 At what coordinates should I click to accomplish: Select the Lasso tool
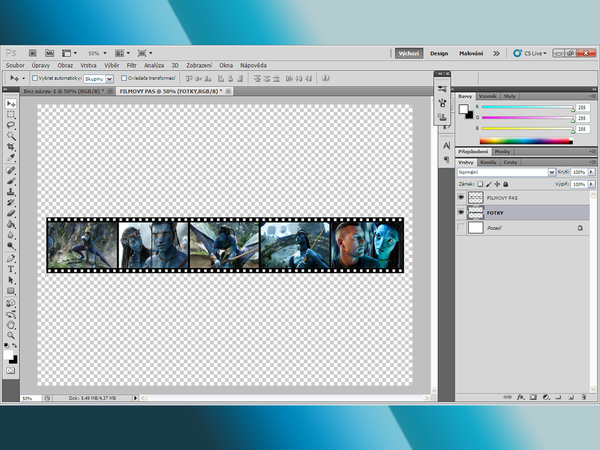coord(12,125)
